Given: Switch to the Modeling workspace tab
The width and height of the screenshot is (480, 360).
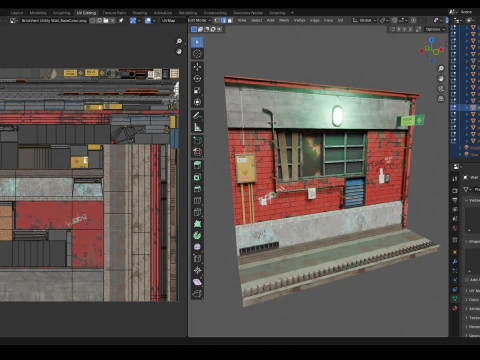Looking at the screenshot, I should pos(38,13).
